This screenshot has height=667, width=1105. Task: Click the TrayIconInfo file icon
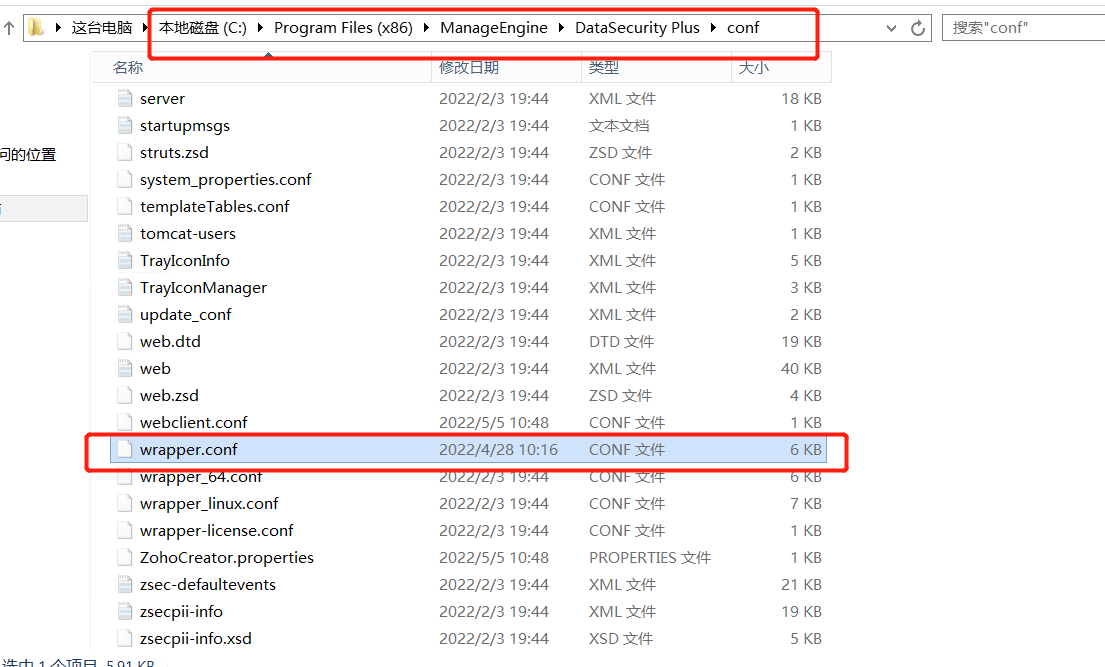(125, 261)
